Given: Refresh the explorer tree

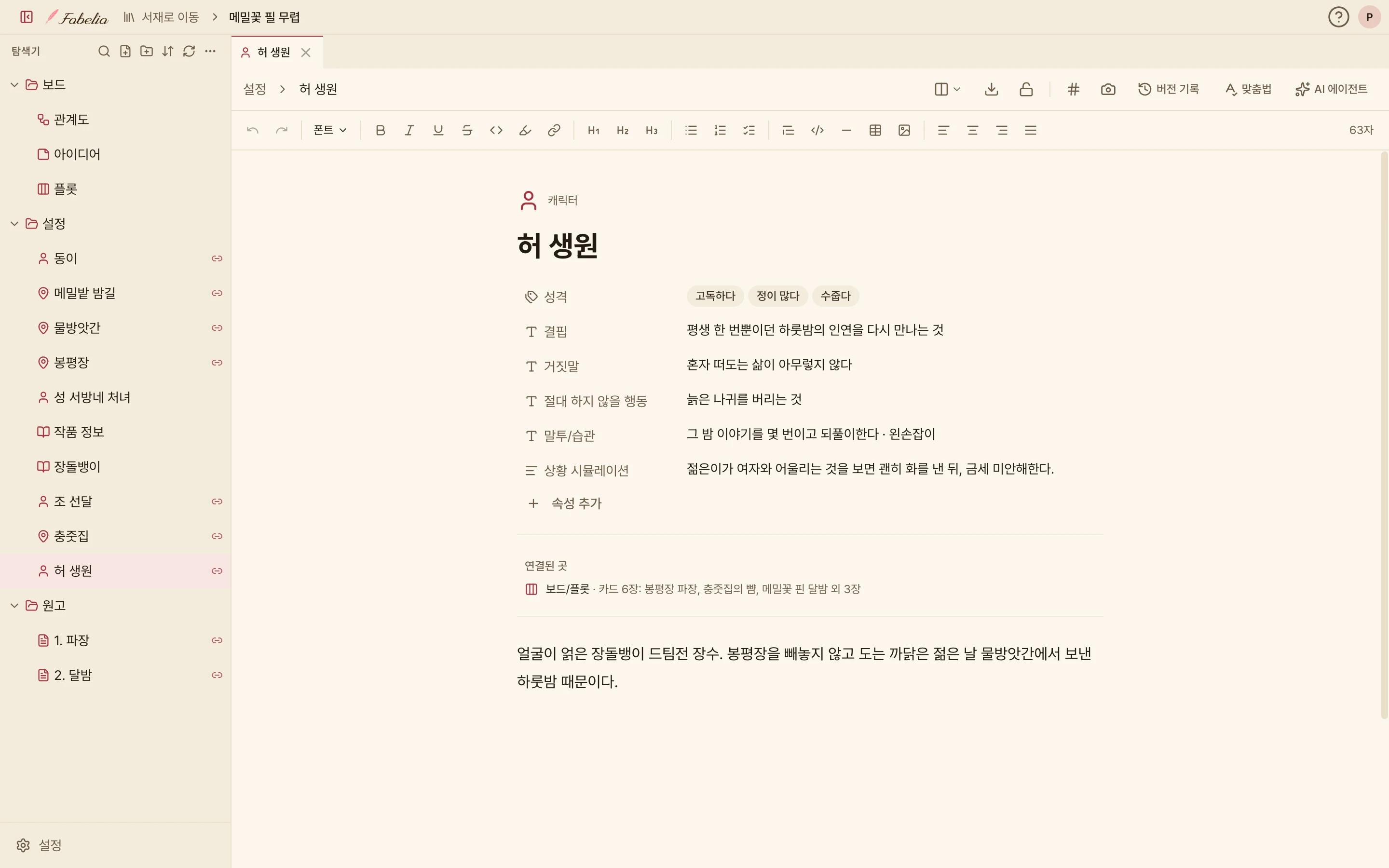Looking at the screenshot, I should click(x=189, y=51).
